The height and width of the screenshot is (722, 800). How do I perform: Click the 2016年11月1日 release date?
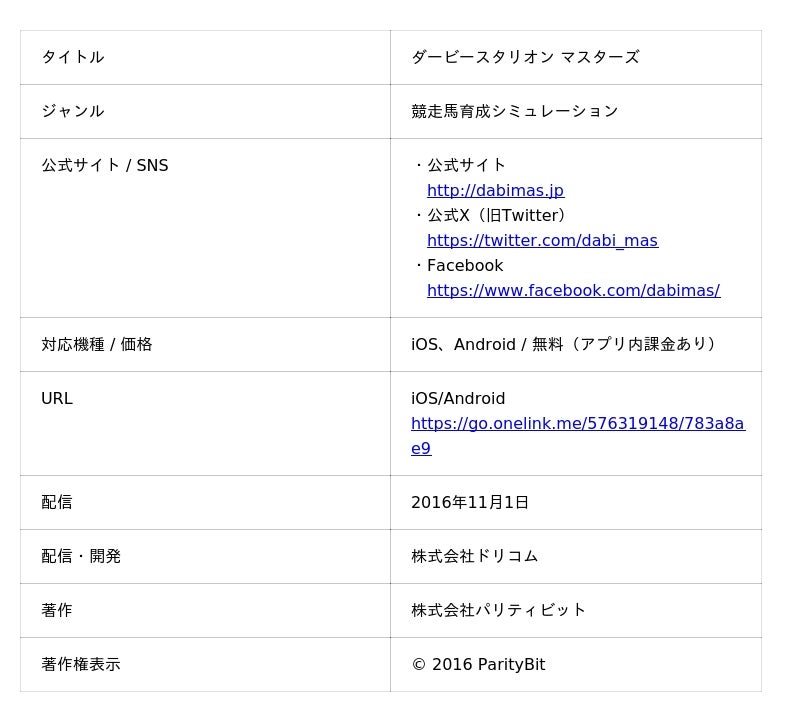click(470, 502)
